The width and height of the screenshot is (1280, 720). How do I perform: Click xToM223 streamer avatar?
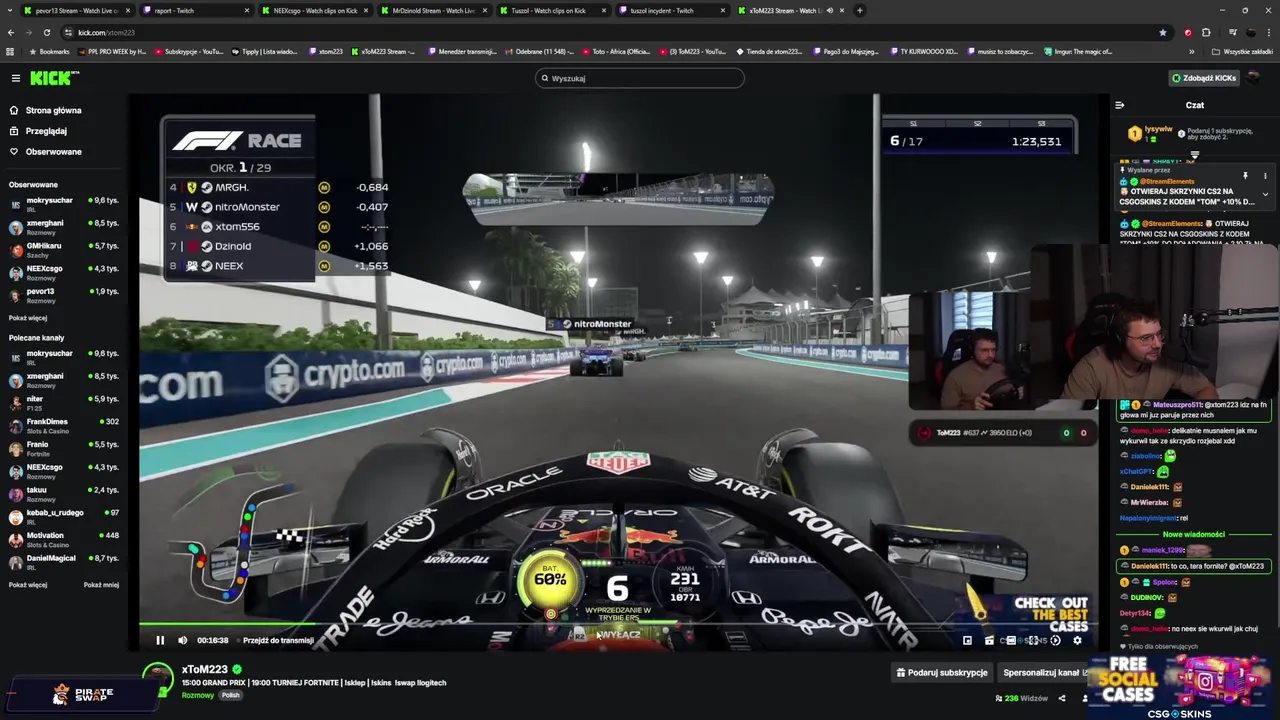pos(158,678)
